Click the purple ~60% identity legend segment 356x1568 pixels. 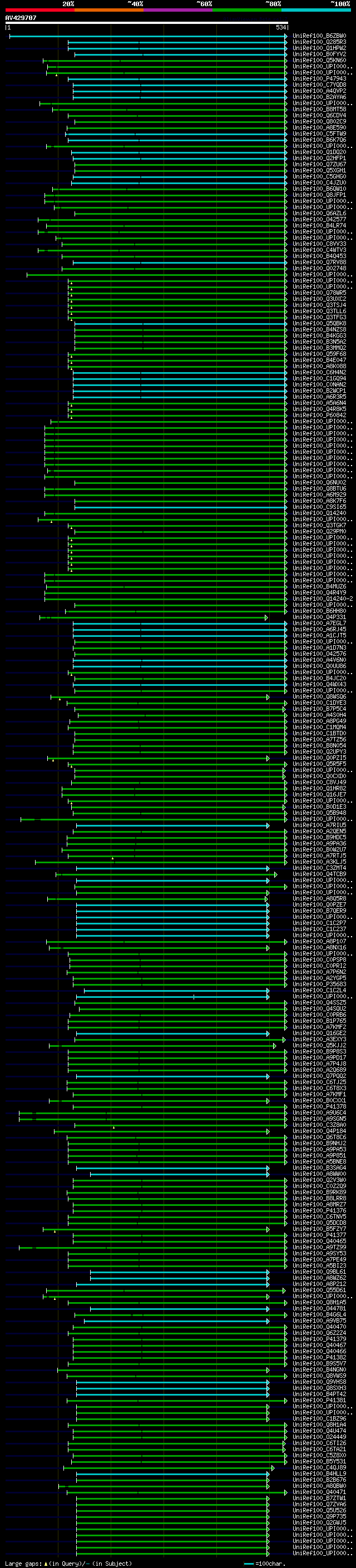pos(177,10)
